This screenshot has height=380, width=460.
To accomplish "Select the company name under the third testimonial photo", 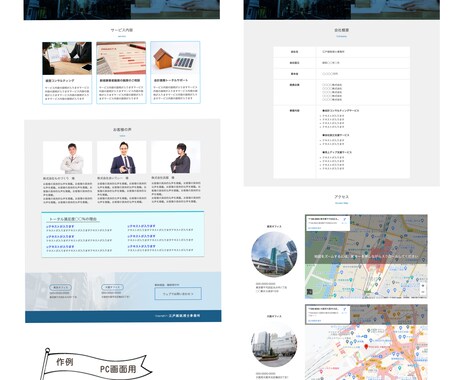I will (163, 178).
